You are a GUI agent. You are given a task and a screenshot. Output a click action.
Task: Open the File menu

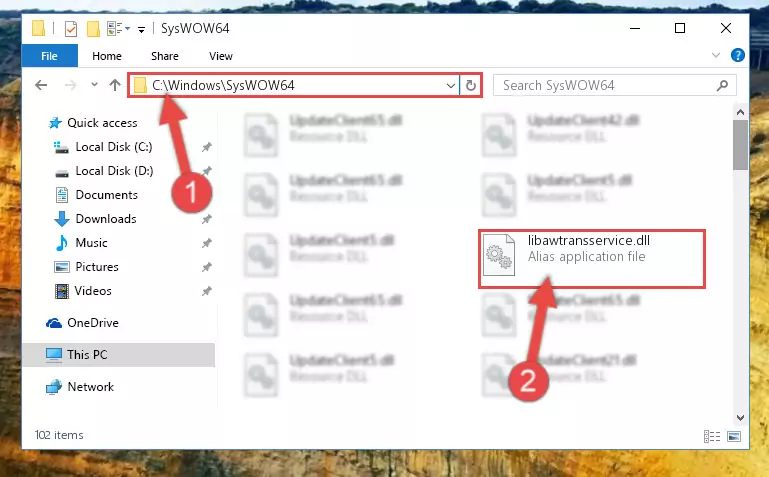[x=49, y=56]
